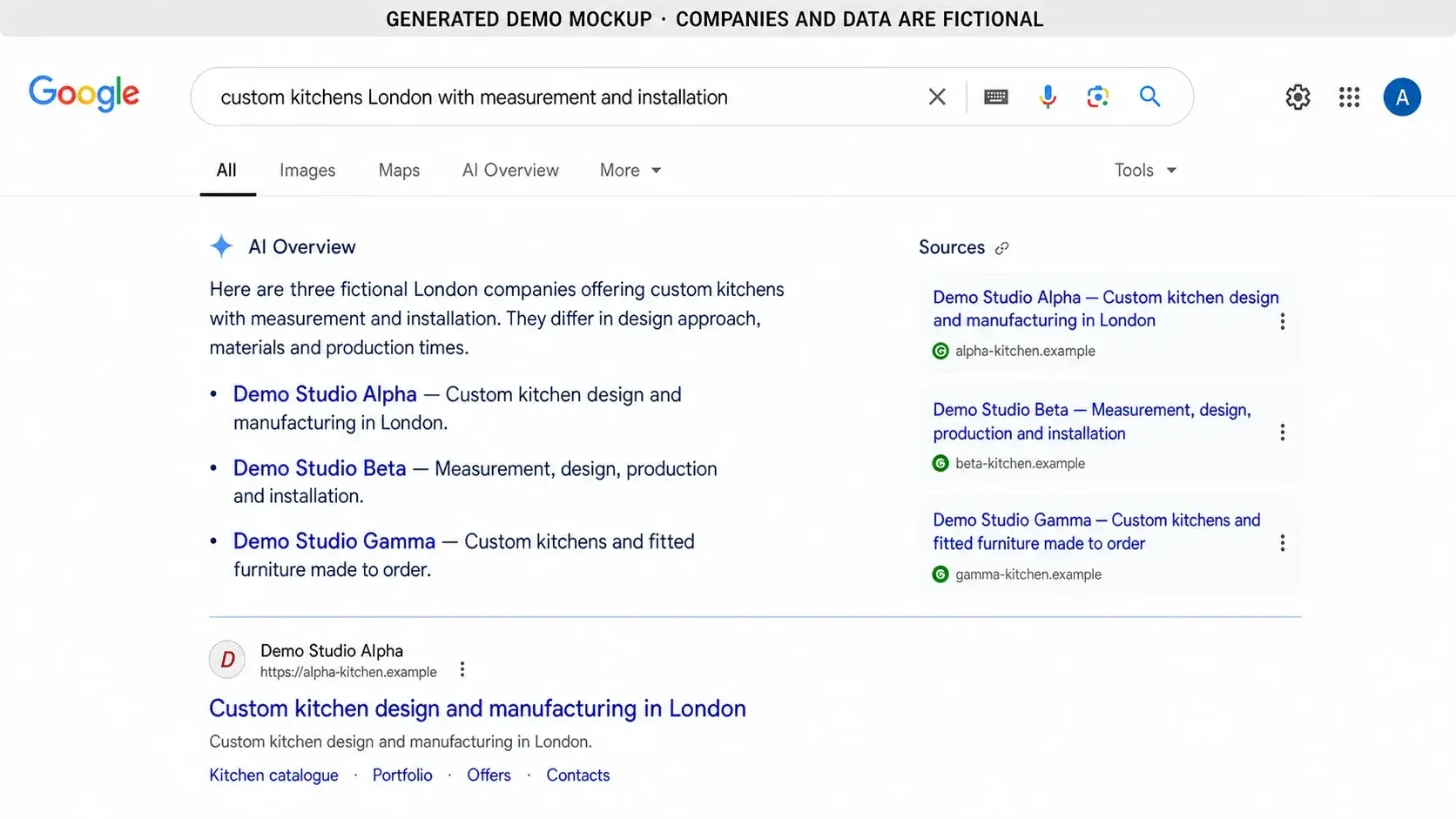Expand the More dropdown

[630, 170]
